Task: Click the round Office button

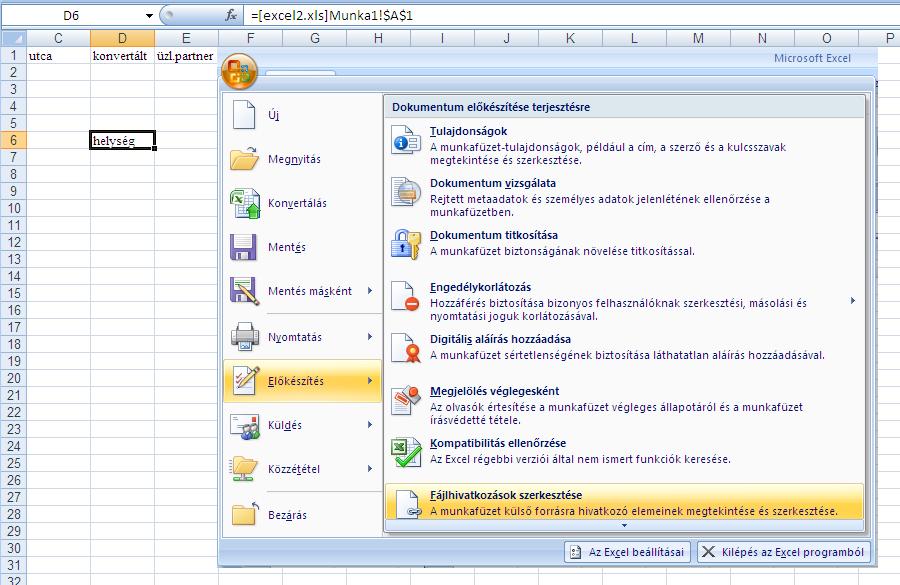Action: [239, 71]
